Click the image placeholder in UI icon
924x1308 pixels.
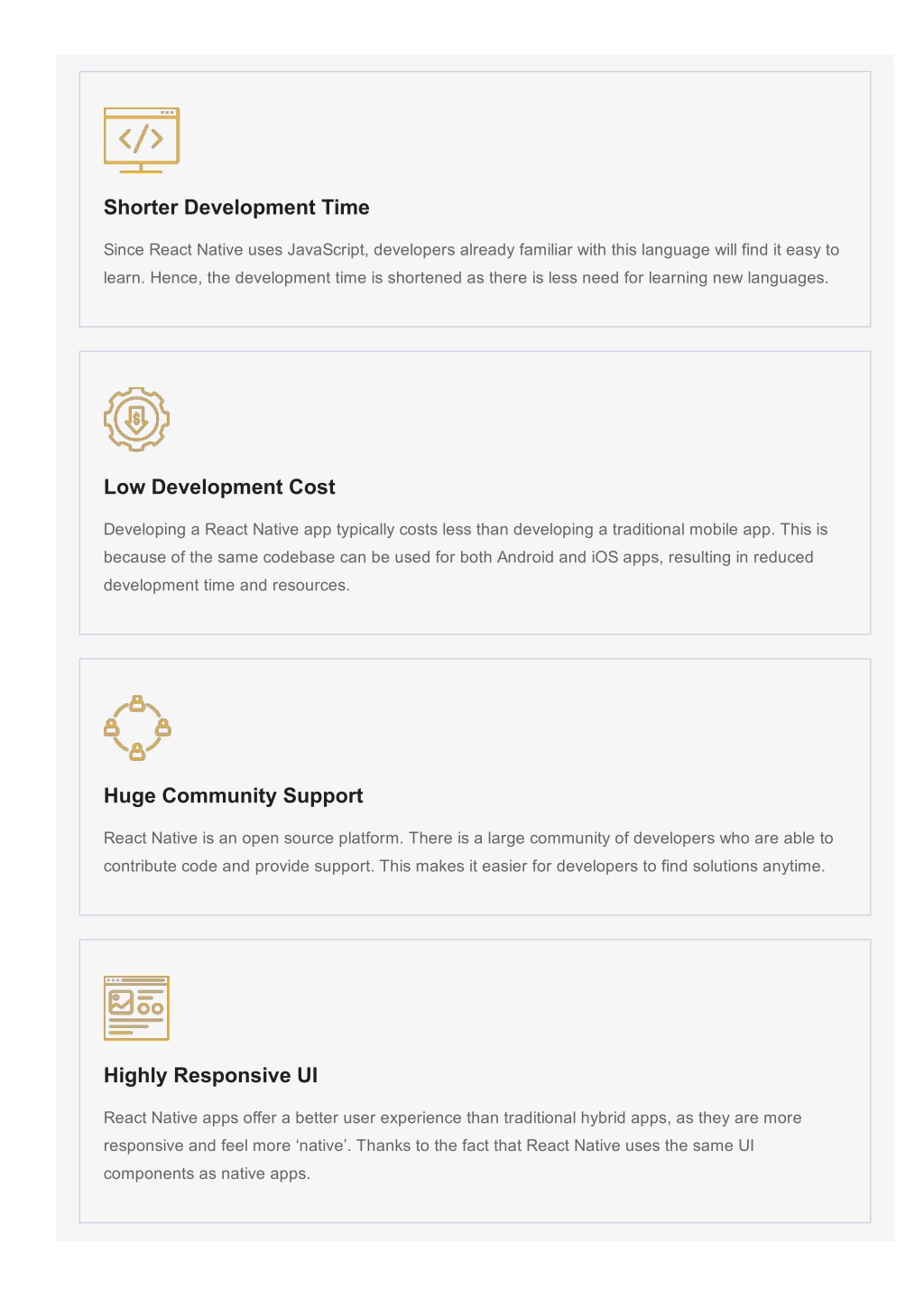coord(121,1002)
